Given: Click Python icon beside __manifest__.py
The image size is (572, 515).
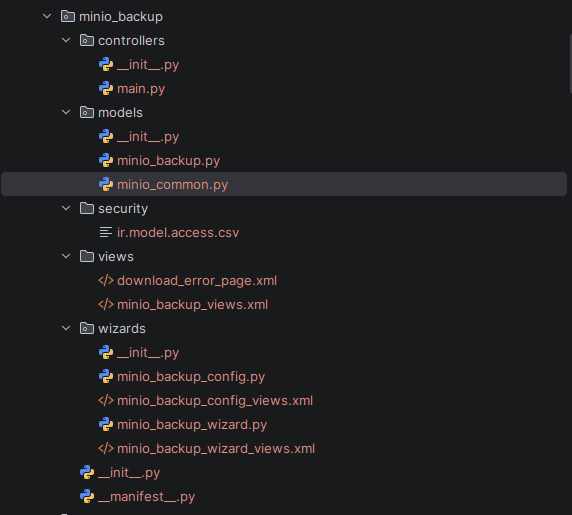Looking at the screenshot, I should [87, 496].
